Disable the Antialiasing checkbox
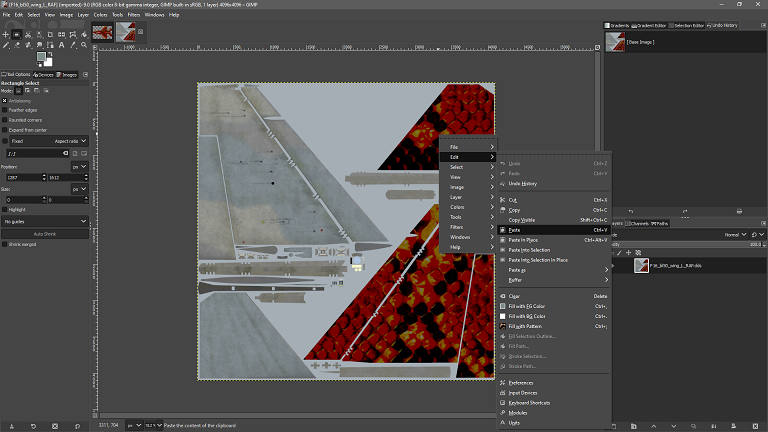Image resolution: width=768 pixels, height=432 pixels. pyautogui.click(x=5, y=101)
